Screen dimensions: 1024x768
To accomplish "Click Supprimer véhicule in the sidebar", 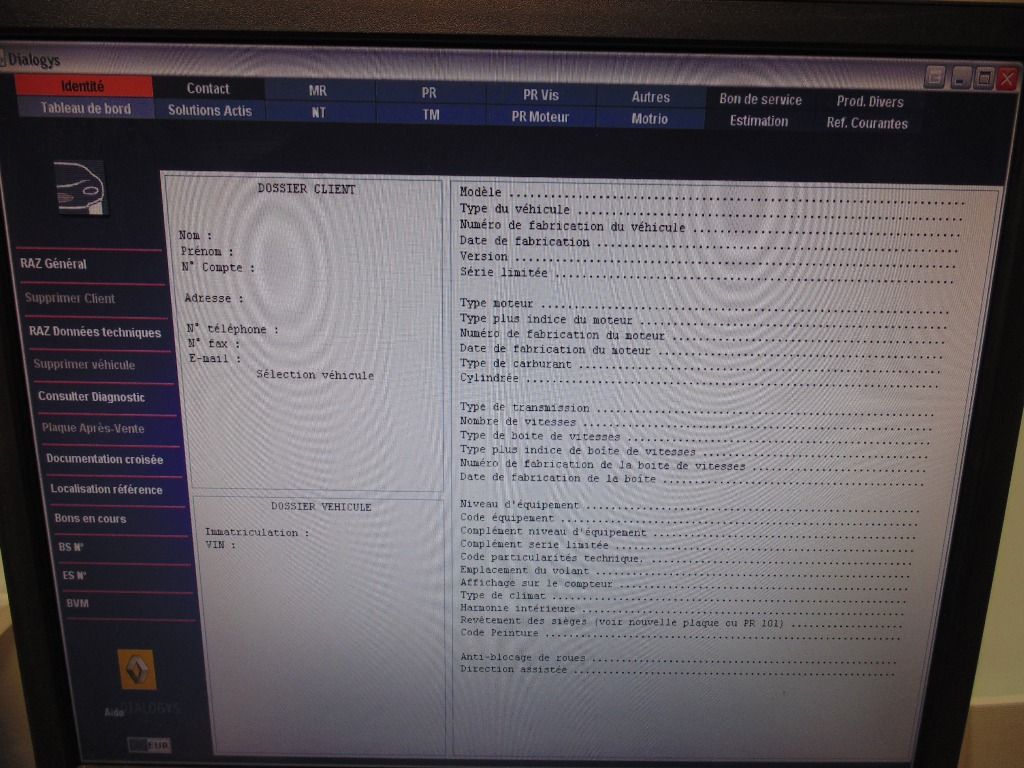I will click(x=84, y=364).
